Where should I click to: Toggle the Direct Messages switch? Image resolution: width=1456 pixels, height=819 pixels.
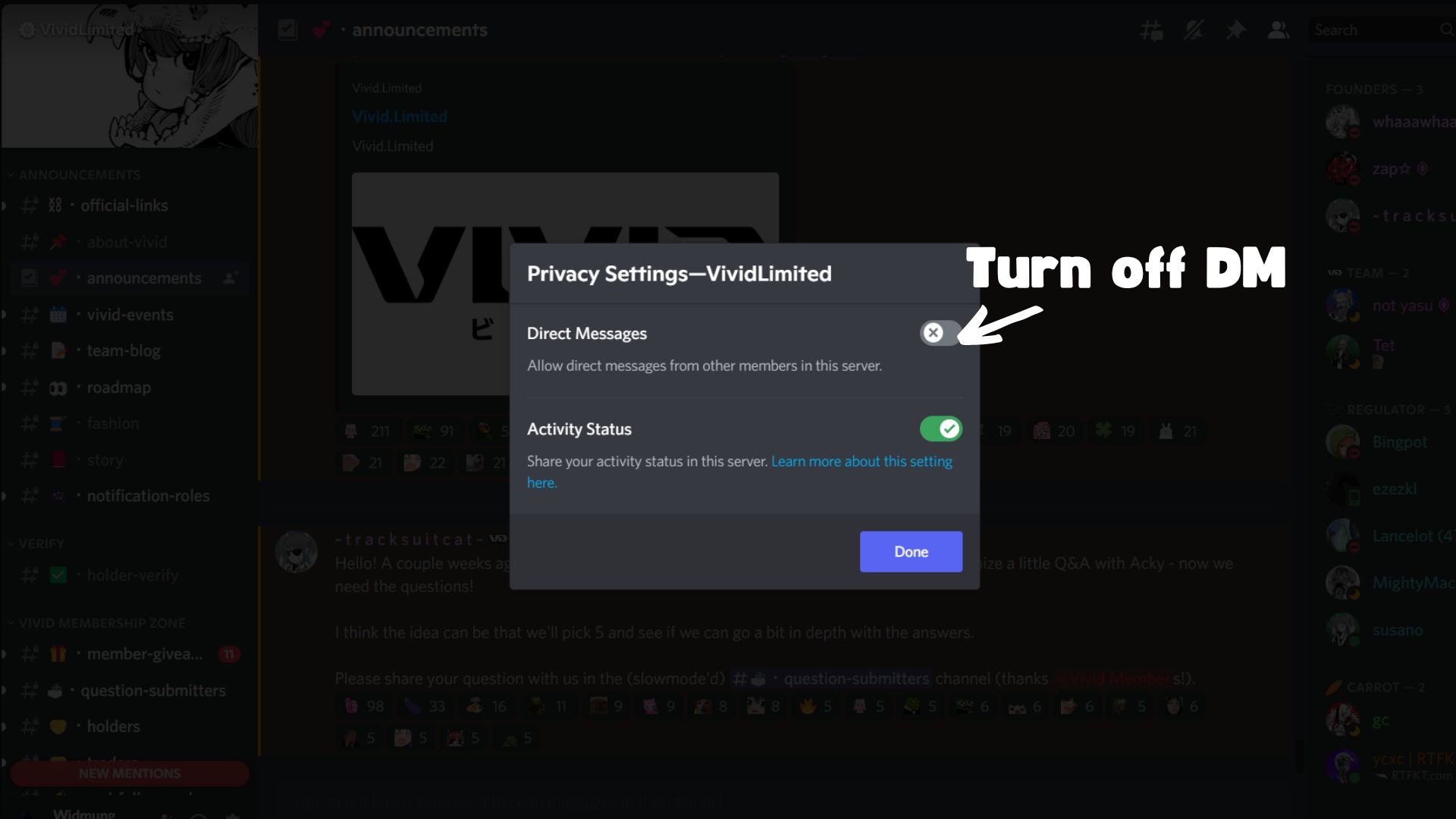[940, 333]
